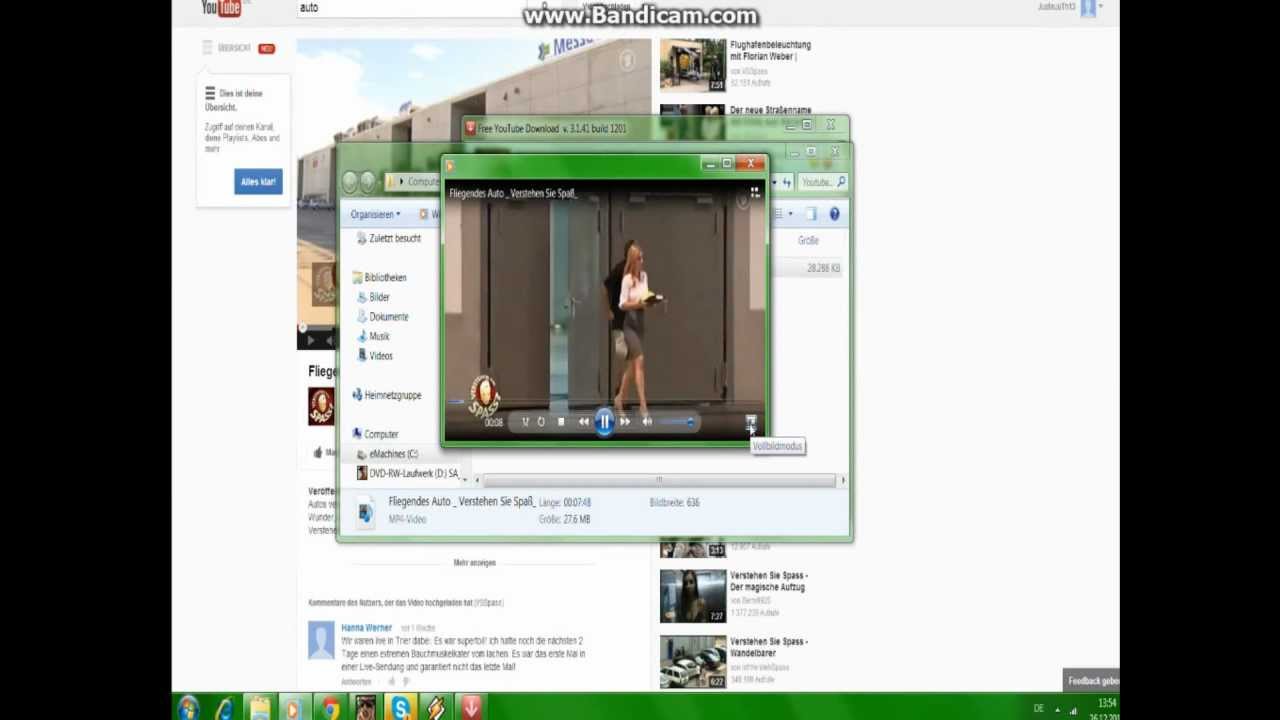
Task: Pause the video in Media Player
Action: coord(604,422)
